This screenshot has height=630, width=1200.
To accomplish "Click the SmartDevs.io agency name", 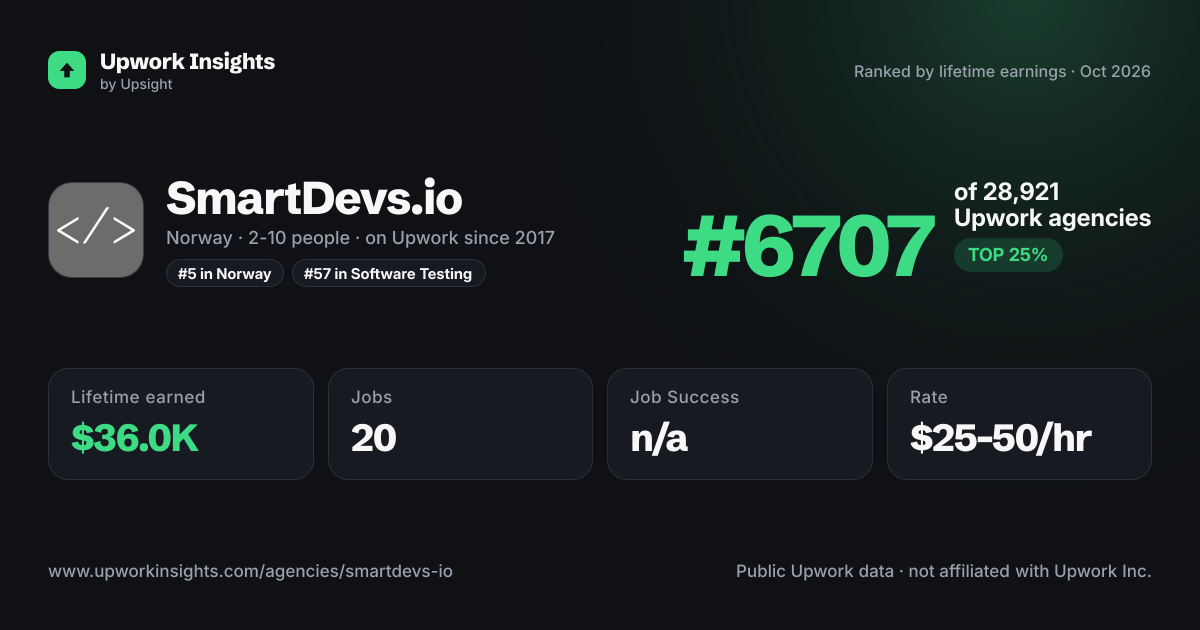I will point(314,199).
